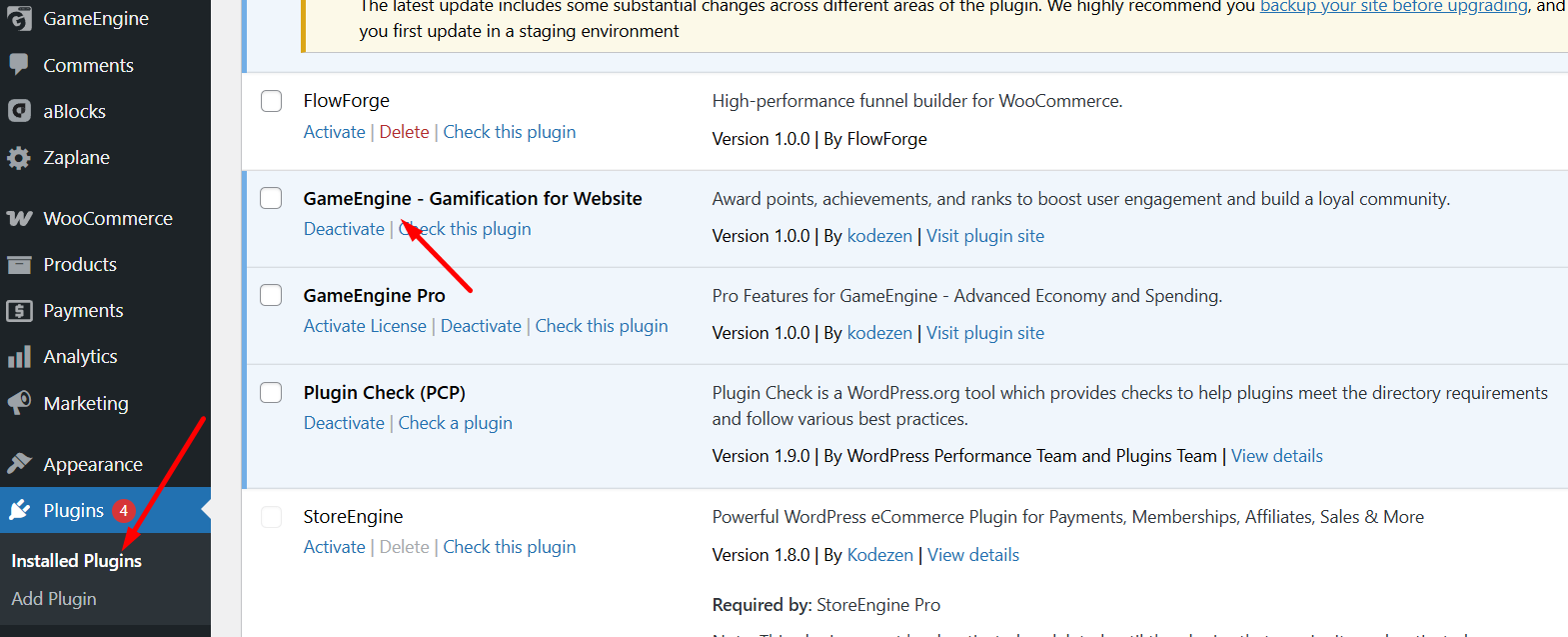Click 'Version 1.9.0' text in Plugin Check row

[x=761, y=456]
